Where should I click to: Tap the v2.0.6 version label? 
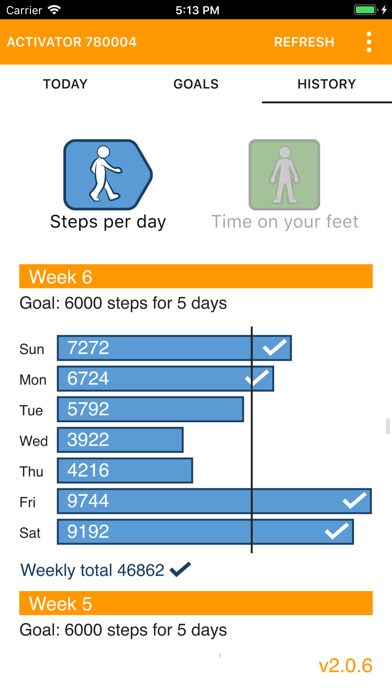pos(345,666)
